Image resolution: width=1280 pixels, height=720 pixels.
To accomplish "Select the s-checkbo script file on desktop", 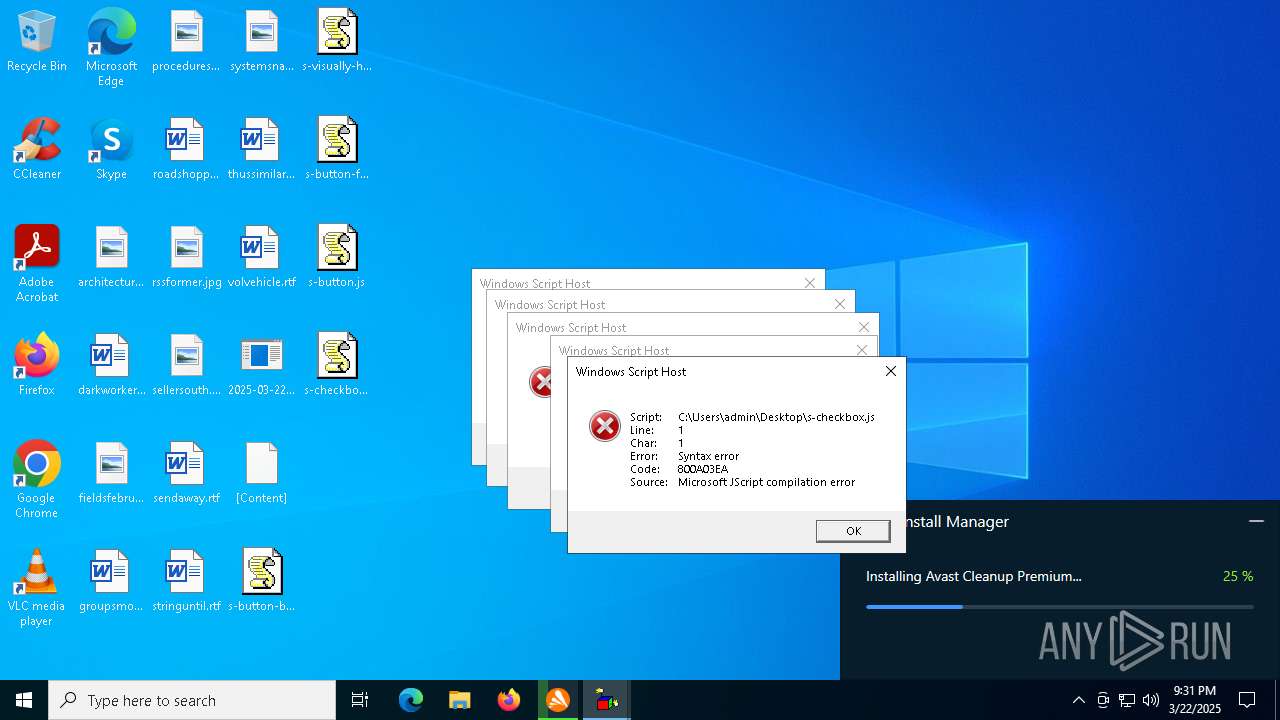I will tap(337, 366).
